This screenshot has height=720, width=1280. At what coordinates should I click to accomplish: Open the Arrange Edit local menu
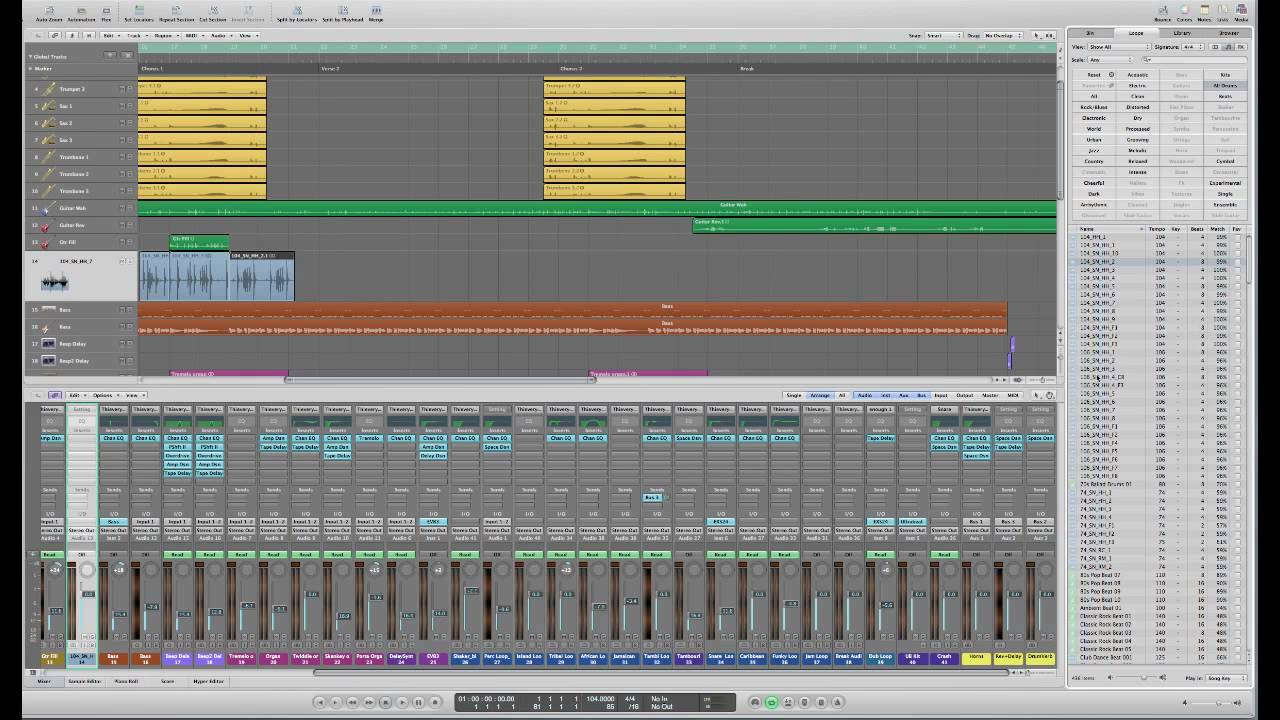(110, 35)
